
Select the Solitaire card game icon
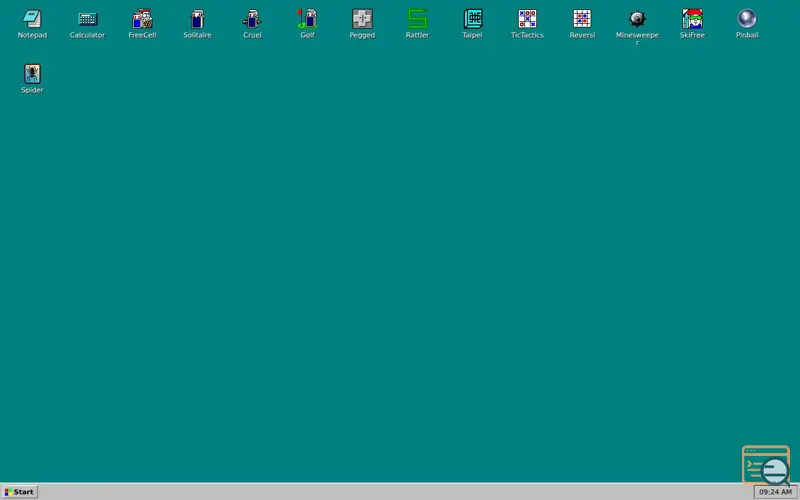click(x=197, y=19)
